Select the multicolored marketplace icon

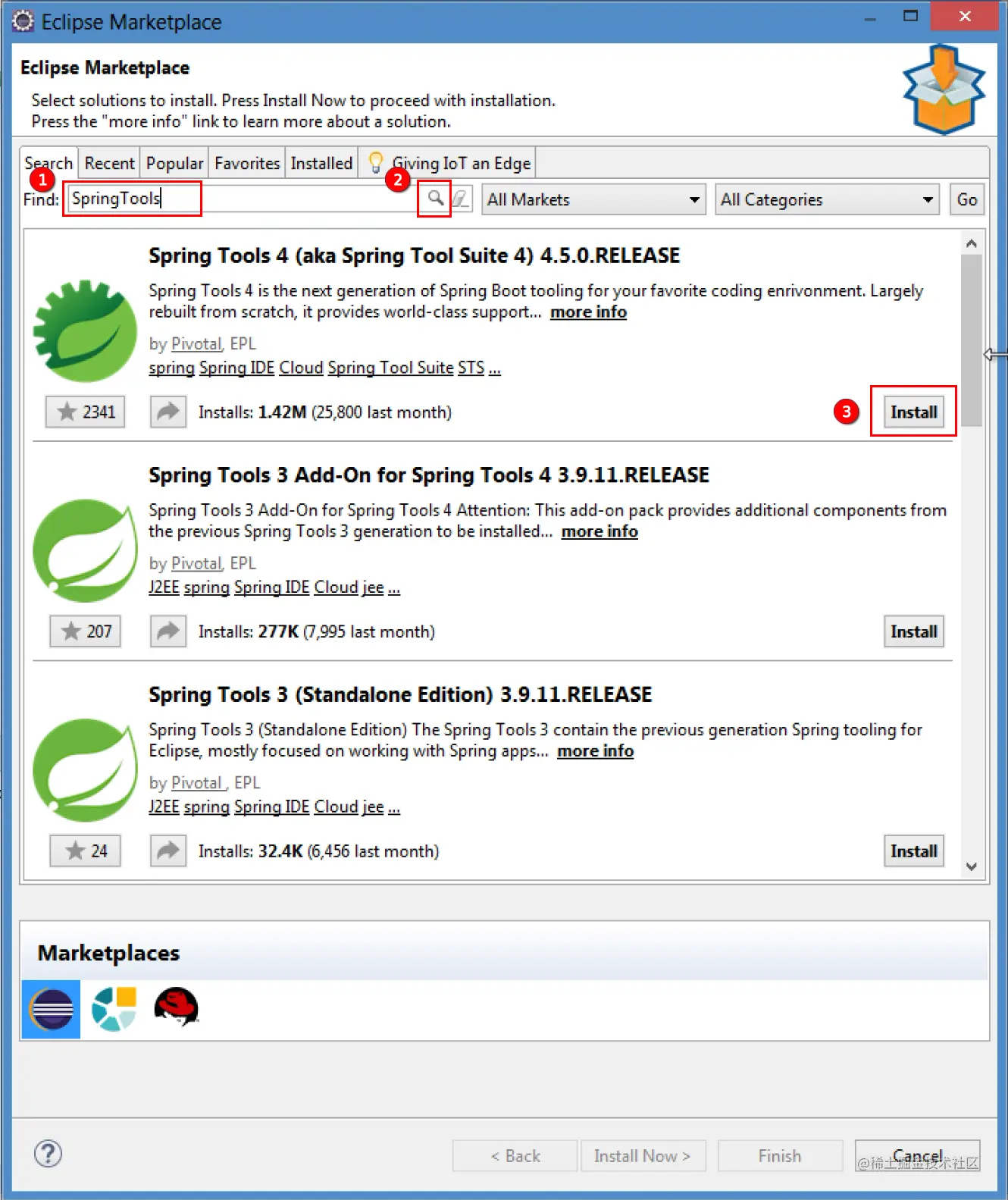[114, 1009]
